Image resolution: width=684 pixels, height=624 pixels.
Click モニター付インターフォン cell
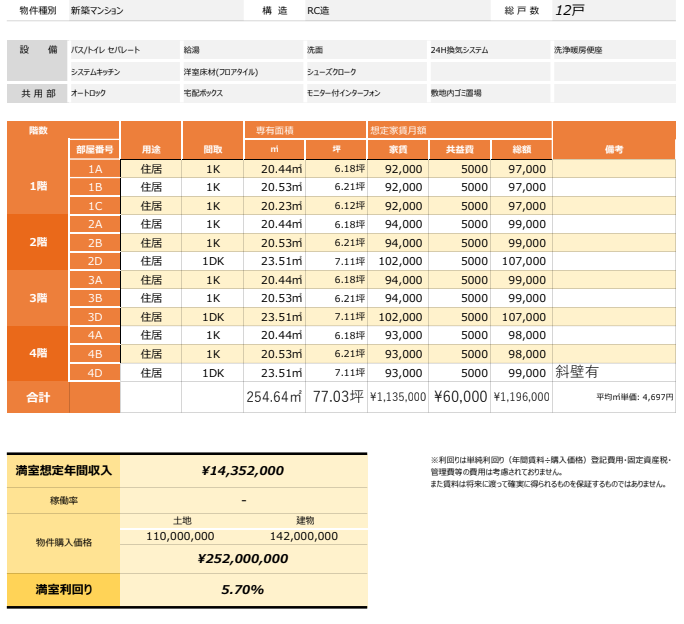point(366,93)
